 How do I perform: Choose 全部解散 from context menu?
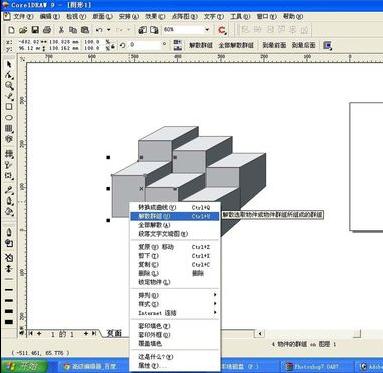click(x=175, y=225)
